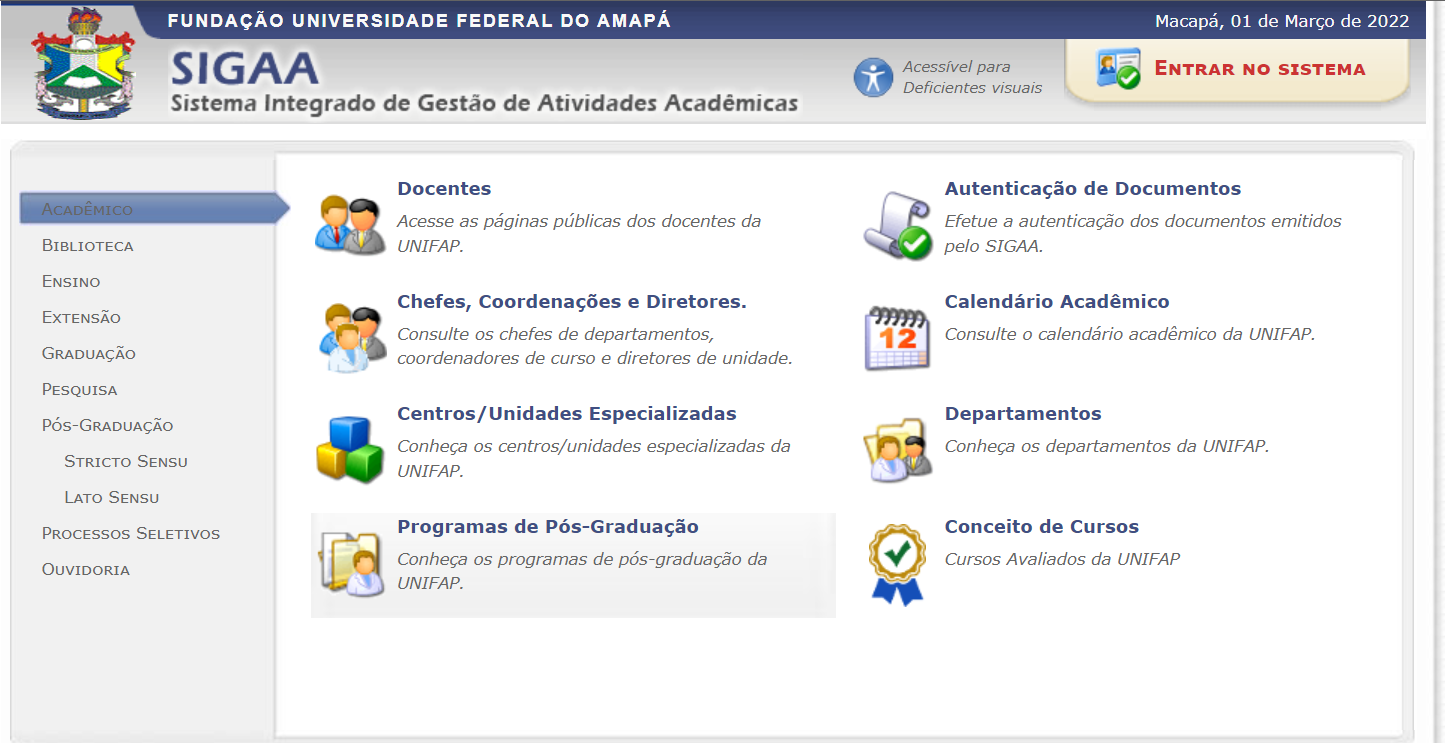Click 'Efetue a autenticação dos documentos' description

1143,233
